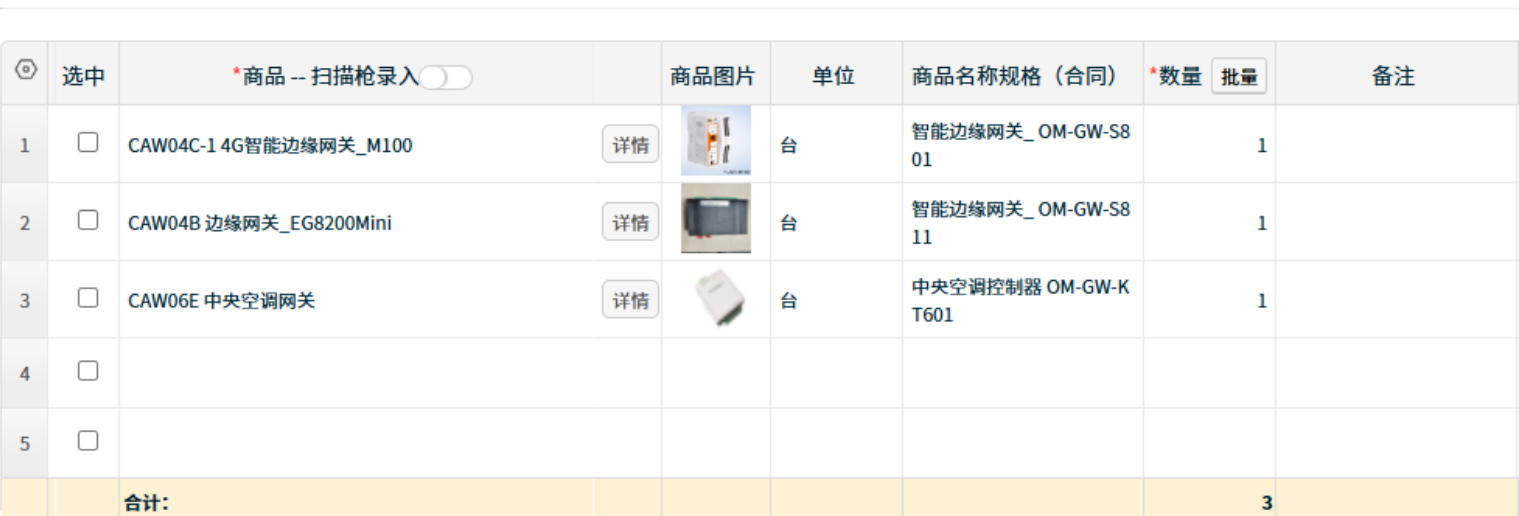Click the 备注 cell for row 2
The image size is (1519, 516).
click(x=1396, y=222)
